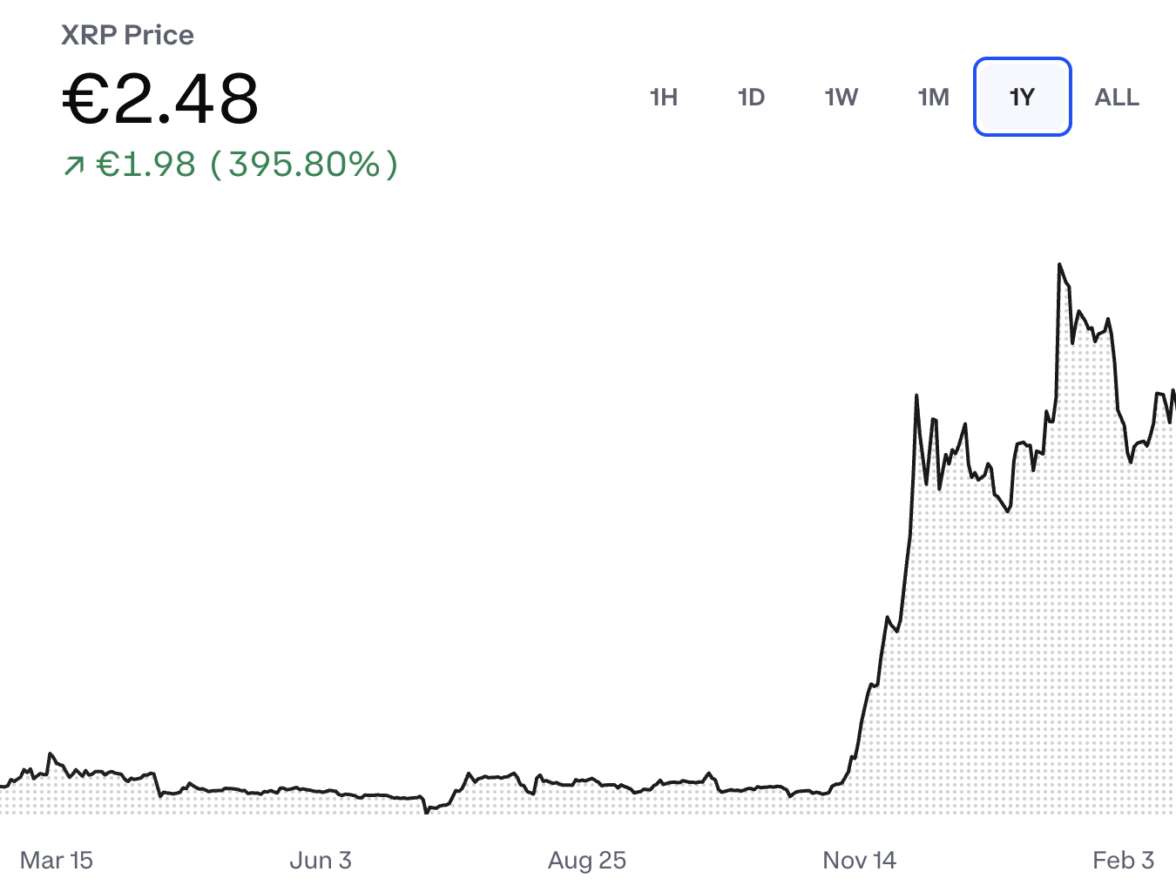Click the Nov 14 date label
The width and height of the screenshot is (1176, 892).
point(859,860)
